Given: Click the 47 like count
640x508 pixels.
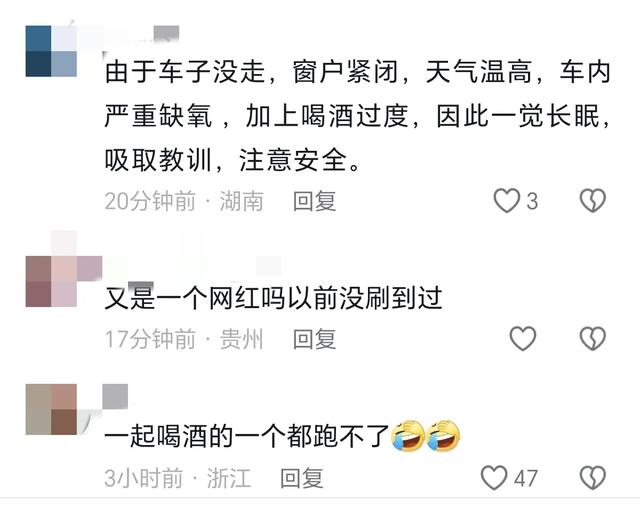Looking at the screenshot, I should [525, 478].
